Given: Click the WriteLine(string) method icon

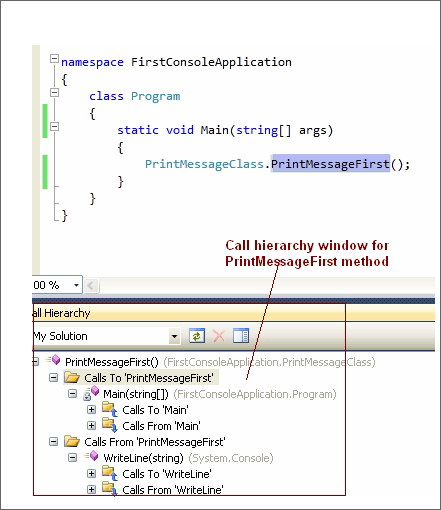Looking at the screenshot, I should click(x=91, y=456).
